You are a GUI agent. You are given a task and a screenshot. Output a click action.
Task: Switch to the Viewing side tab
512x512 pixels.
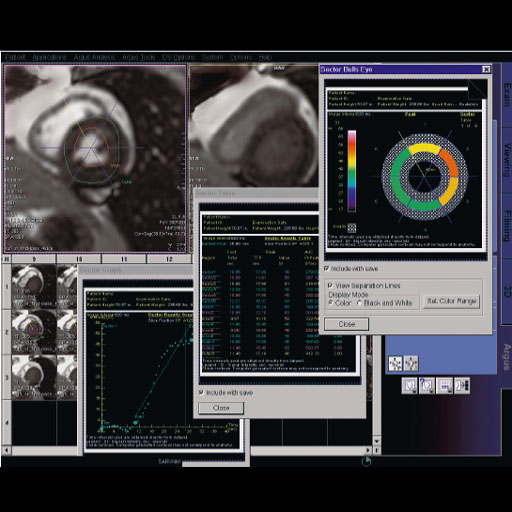[x=507, y=160]
